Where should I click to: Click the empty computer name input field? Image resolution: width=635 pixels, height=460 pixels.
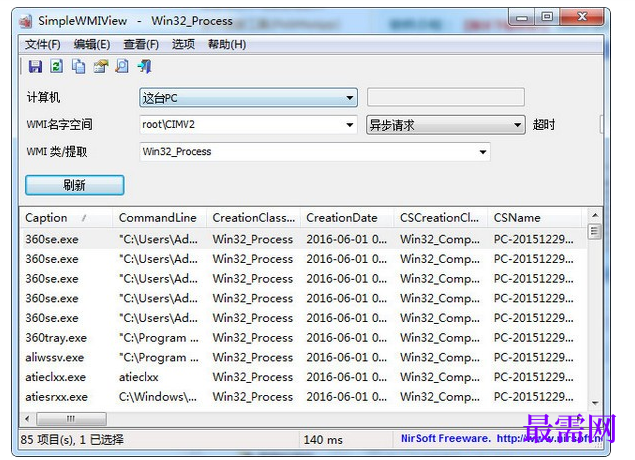pos(445,97)
